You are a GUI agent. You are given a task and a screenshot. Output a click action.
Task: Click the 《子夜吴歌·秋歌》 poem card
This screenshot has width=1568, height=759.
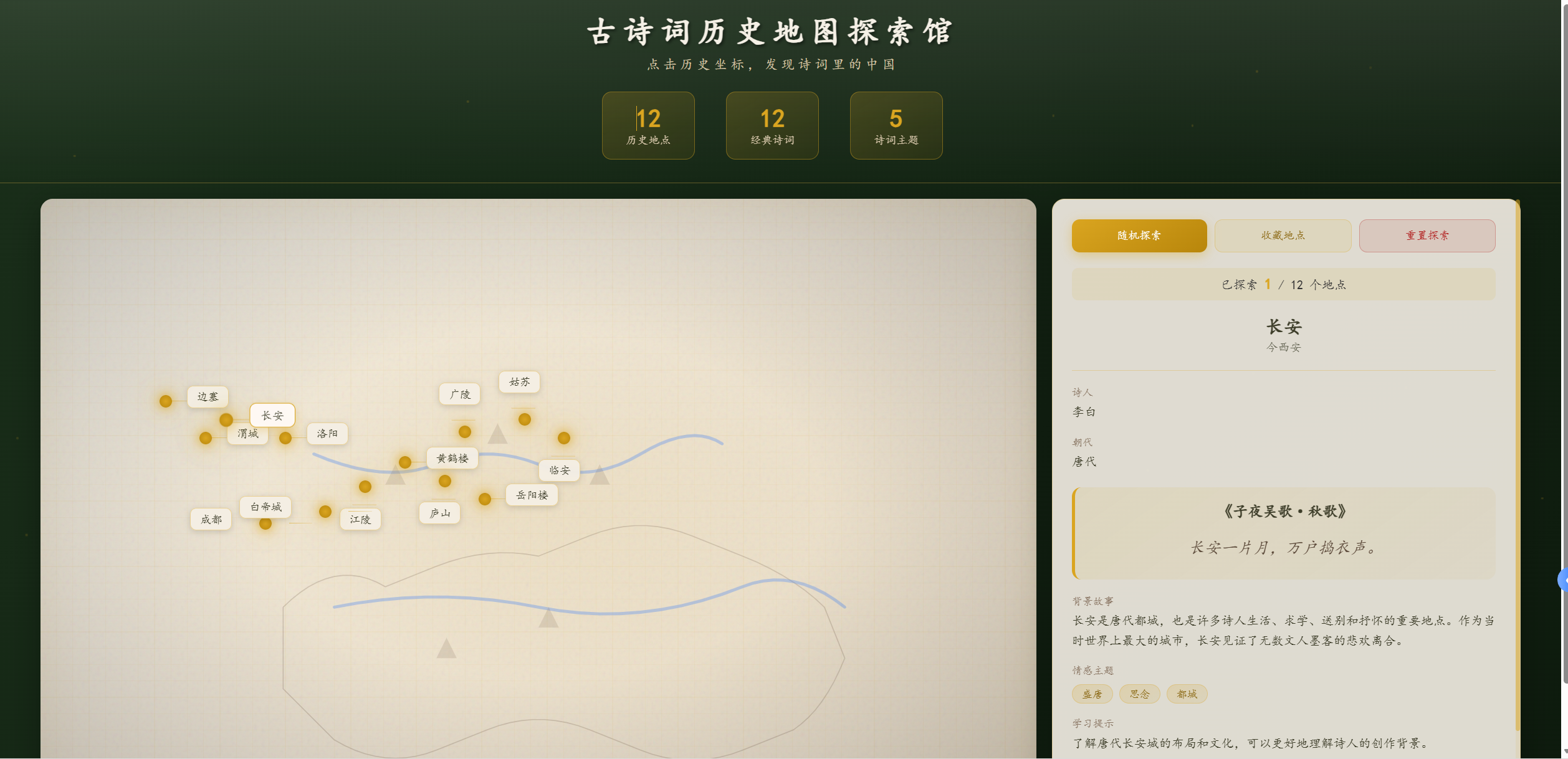[1284, 533]
